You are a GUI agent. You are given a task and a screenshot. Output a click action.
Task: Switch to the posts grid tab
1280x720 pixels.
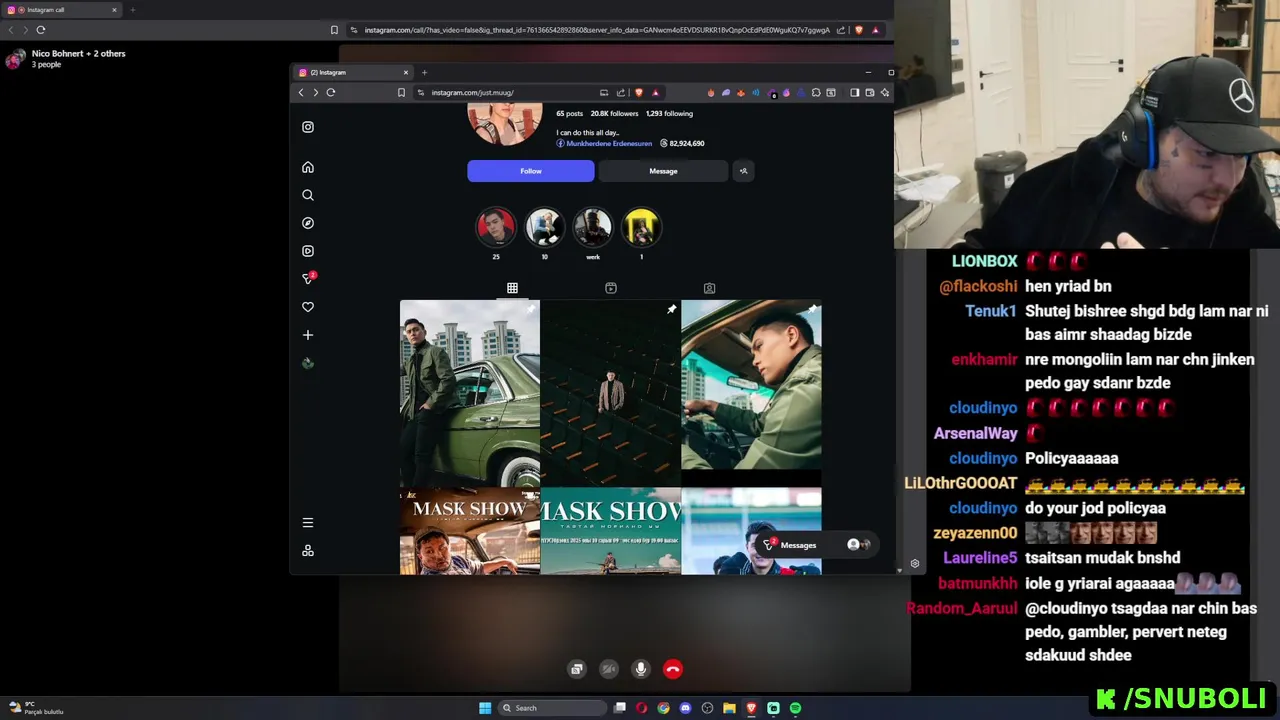(512, 288)
